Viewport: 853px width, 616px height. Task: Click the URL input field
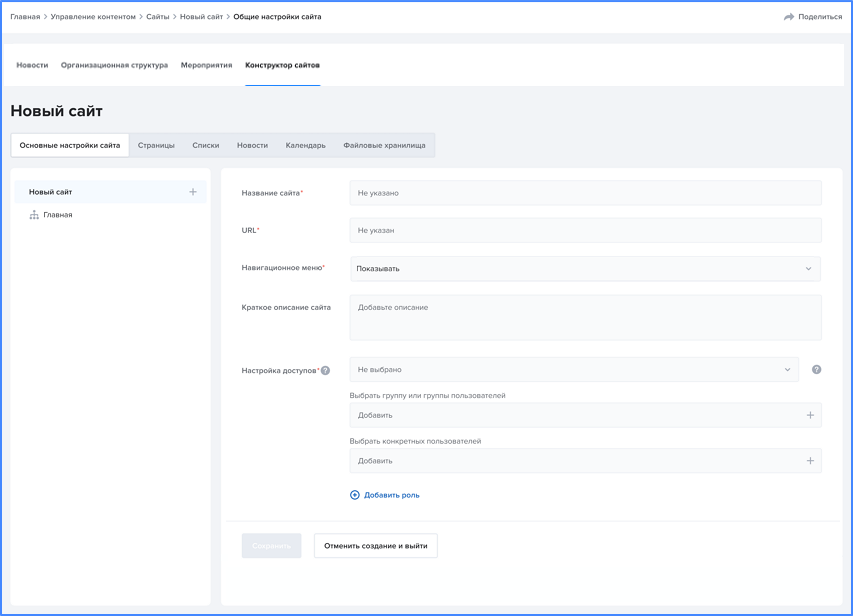tap(585, 230)
